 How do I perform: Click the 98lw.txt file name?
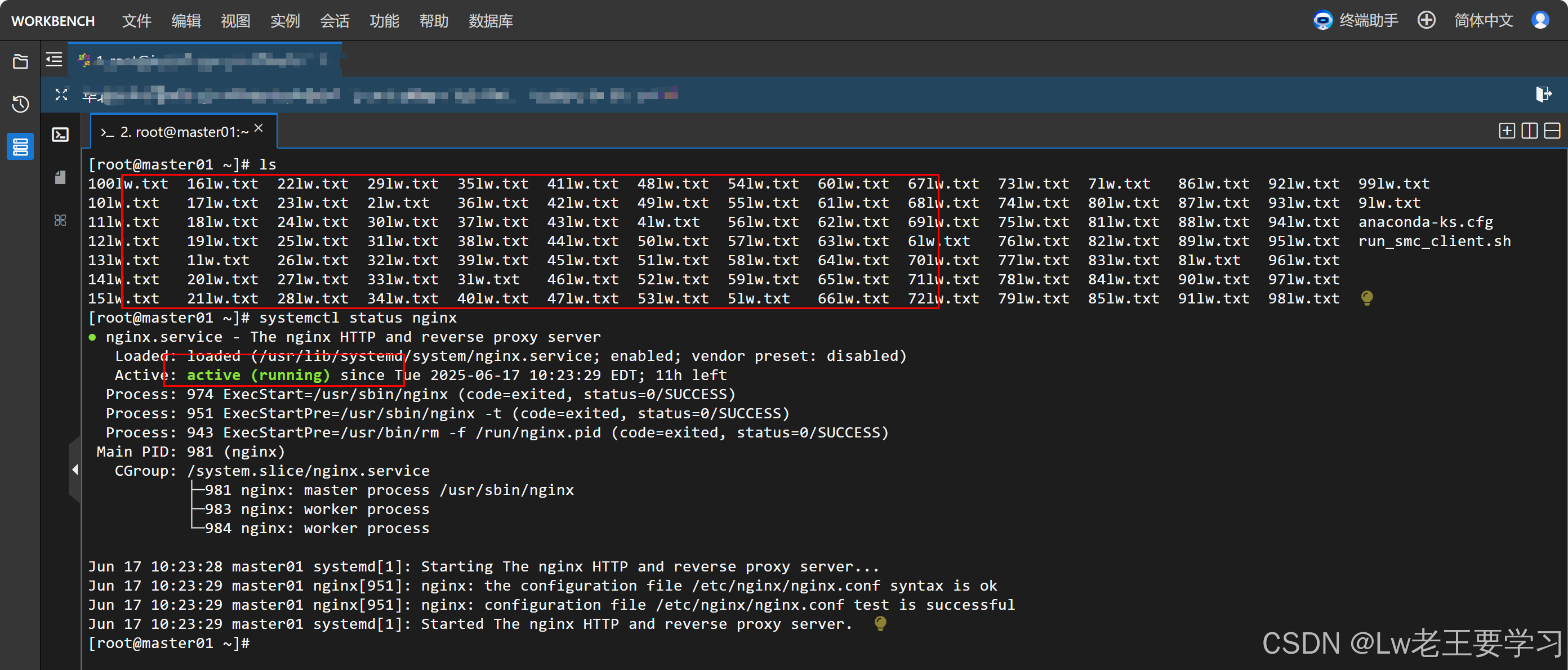tap(1304, 298)
